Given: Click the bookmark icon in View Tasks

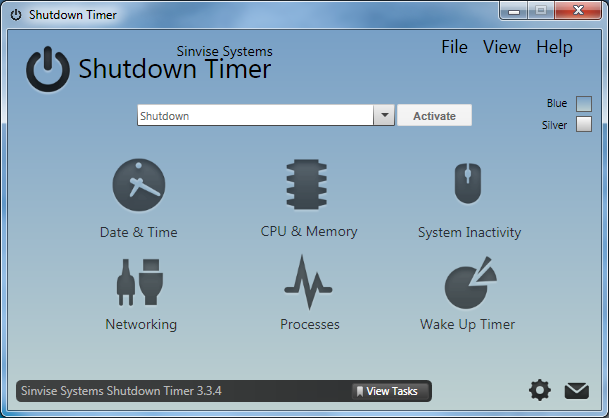Looking at the screenshot, I should [x=360, y=391].
